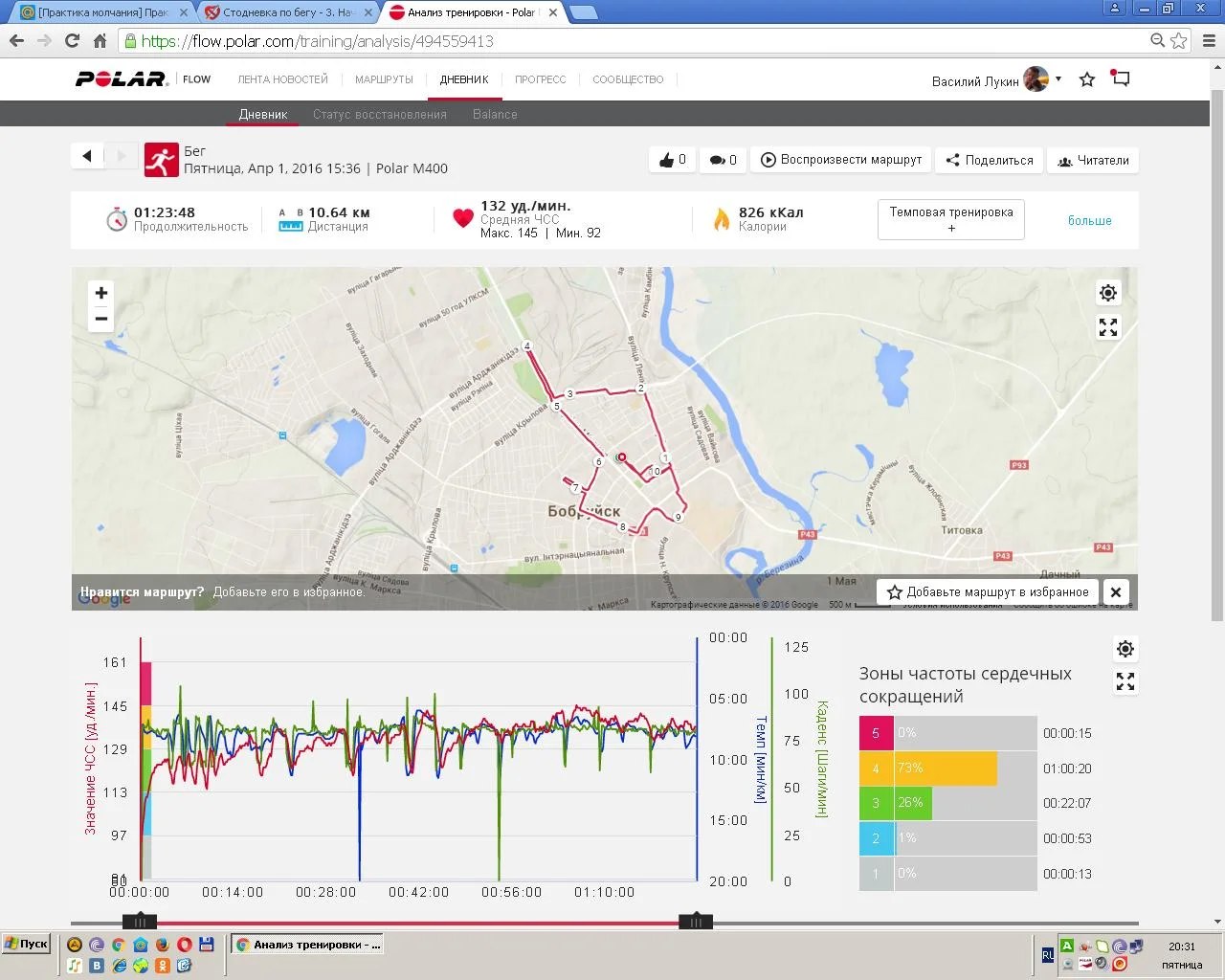Click the like thumbs-up button
Image resolution: width=1225 pixels, height=980 pixels.
pyautogui.click(x=672, y=160)
